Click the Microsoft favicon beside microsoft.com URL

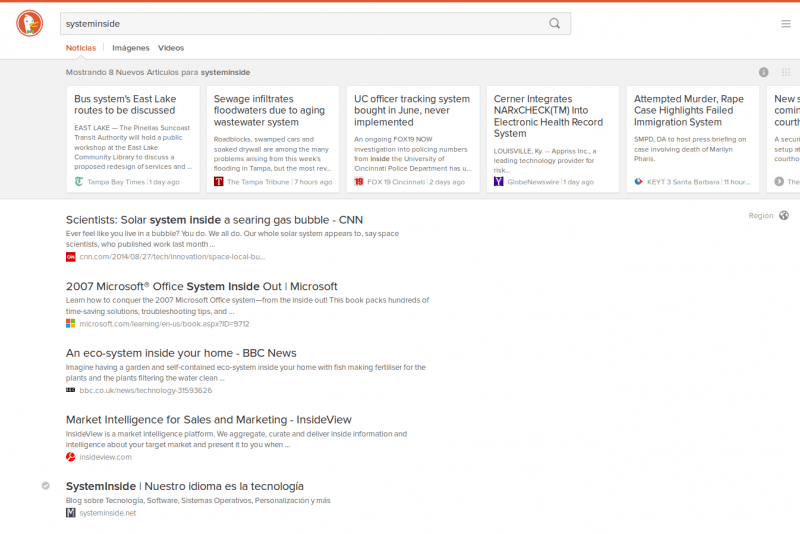coord(70,323)
